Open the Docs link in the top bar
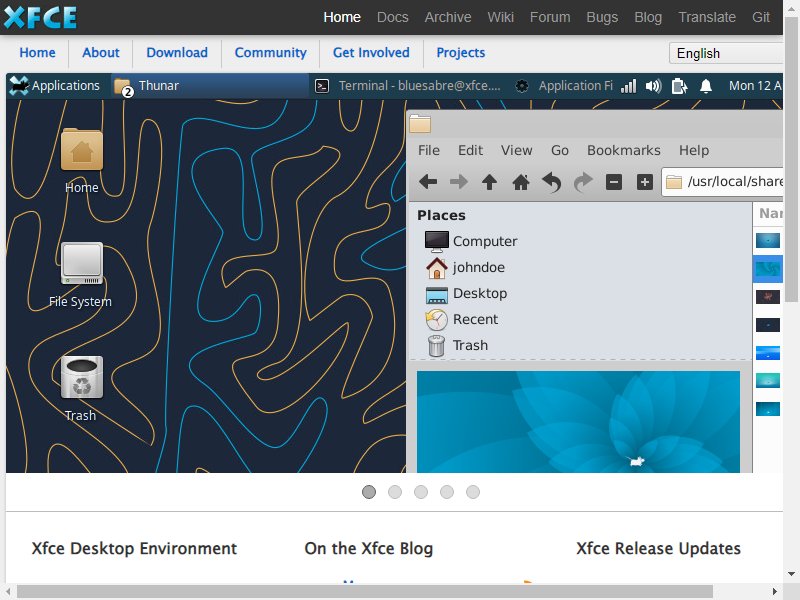The image size is (800, 600). 393,17
